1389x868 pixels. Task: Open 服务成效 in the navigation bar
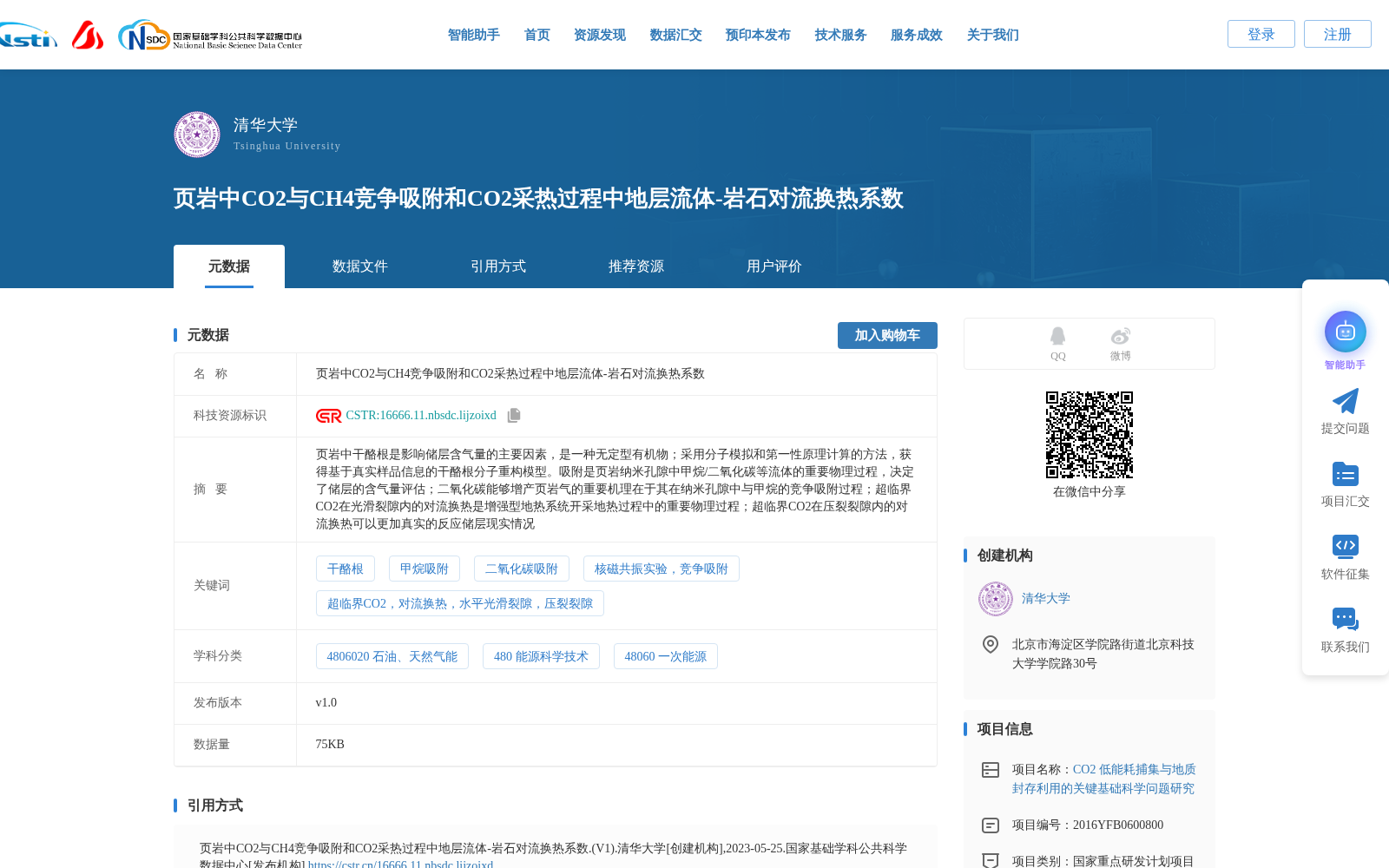click(x=917, y=35)
